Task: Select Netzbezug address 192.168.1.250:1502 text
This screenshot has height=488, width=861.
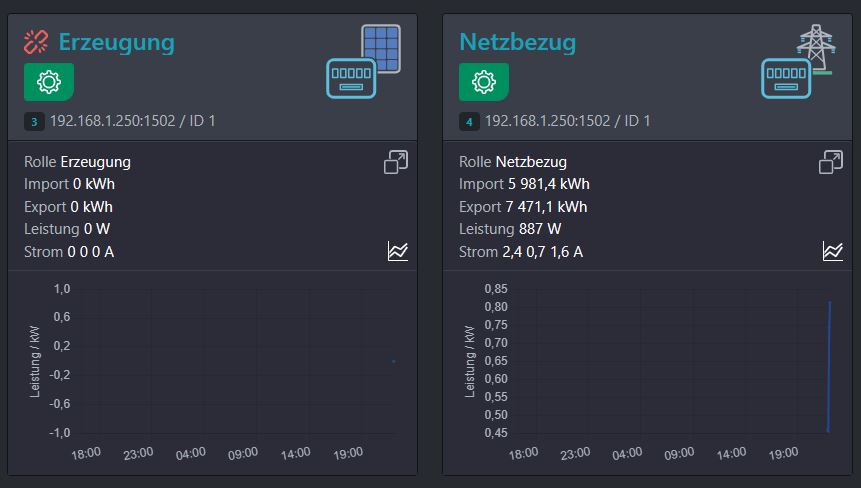Action: click(547, 121)
